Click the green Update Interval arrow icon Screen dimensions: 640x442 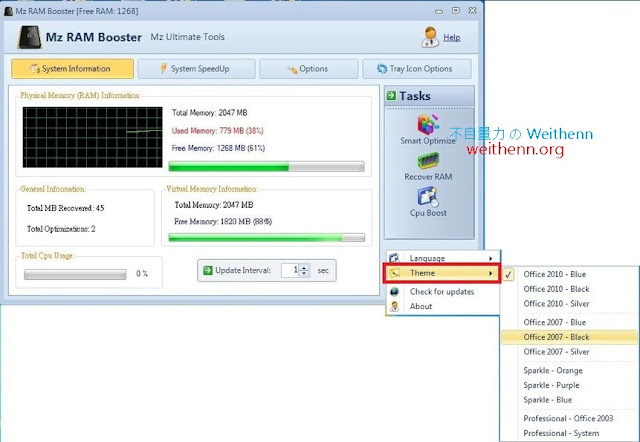click(x=208, y=270)
